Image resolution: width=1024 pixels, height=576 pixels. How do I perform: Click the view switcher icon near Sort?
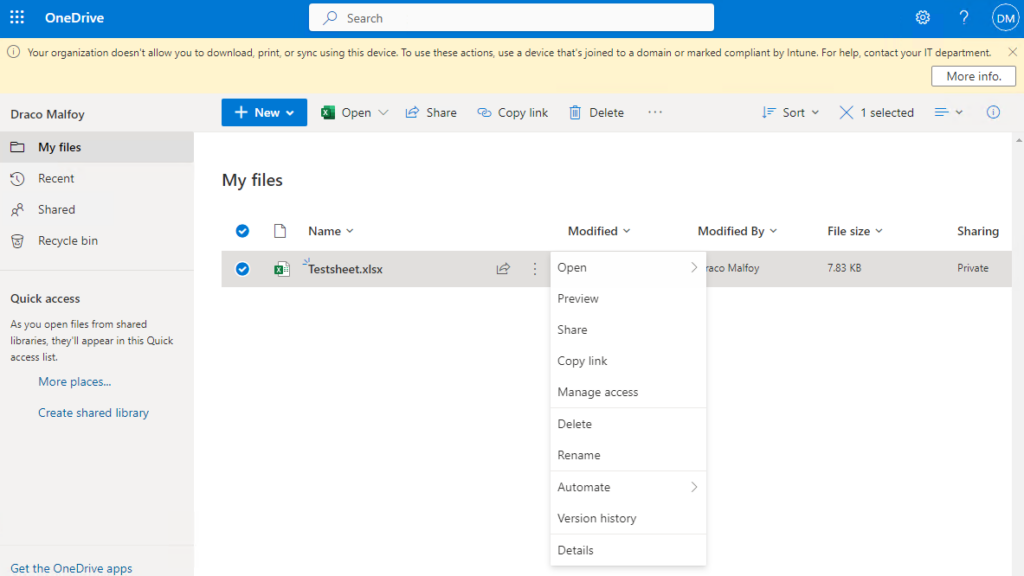click(944, 112)
